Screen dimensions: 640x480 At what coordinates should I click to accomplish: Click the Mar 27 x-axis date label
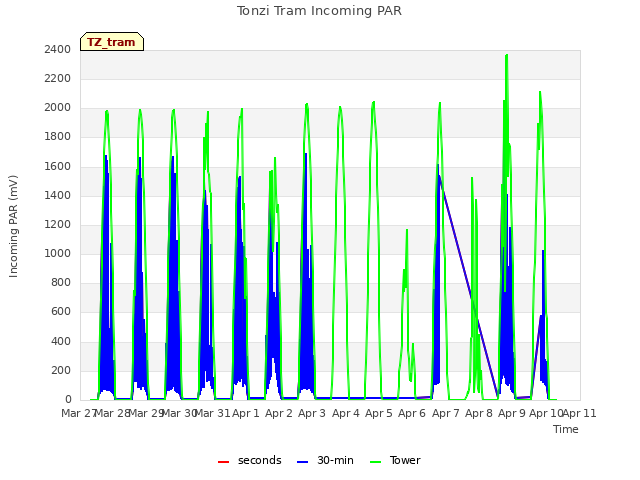78,413
